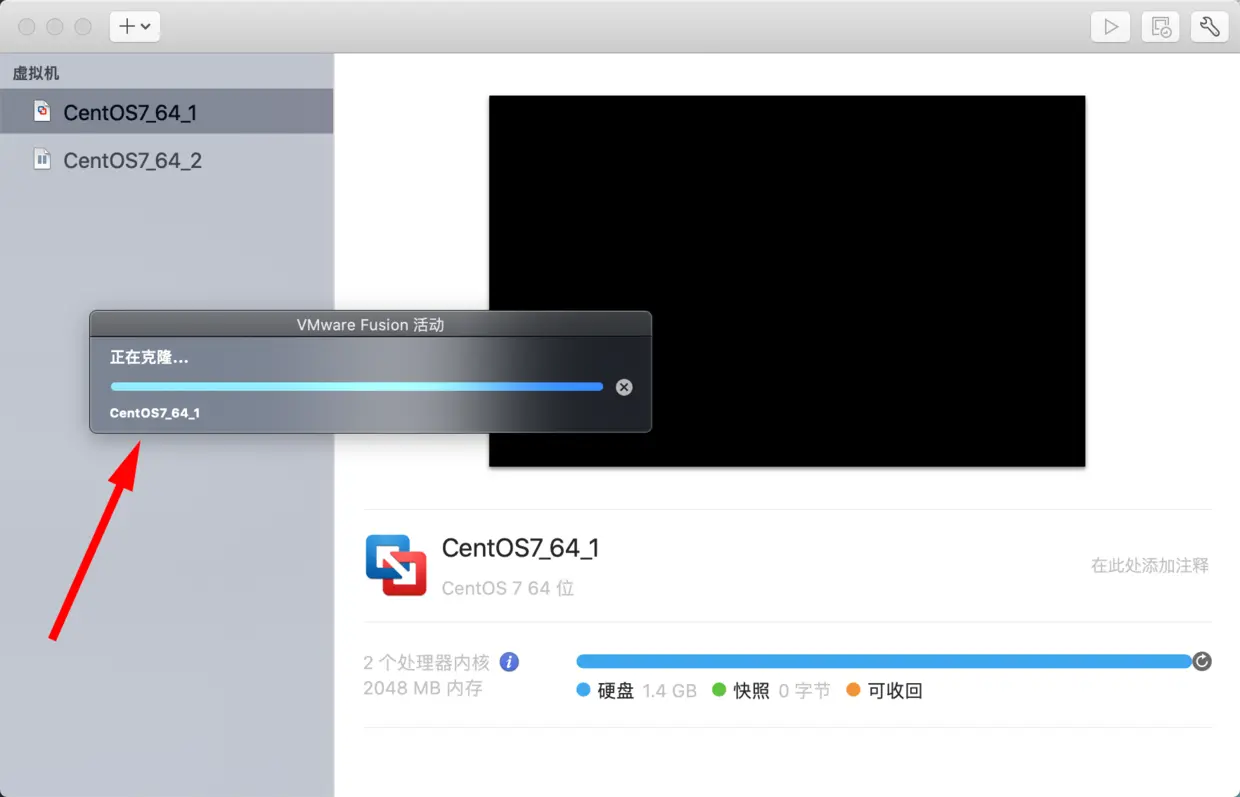Open the snapshots toolbar icon
1240x797 pixels.
(1160, 27)
